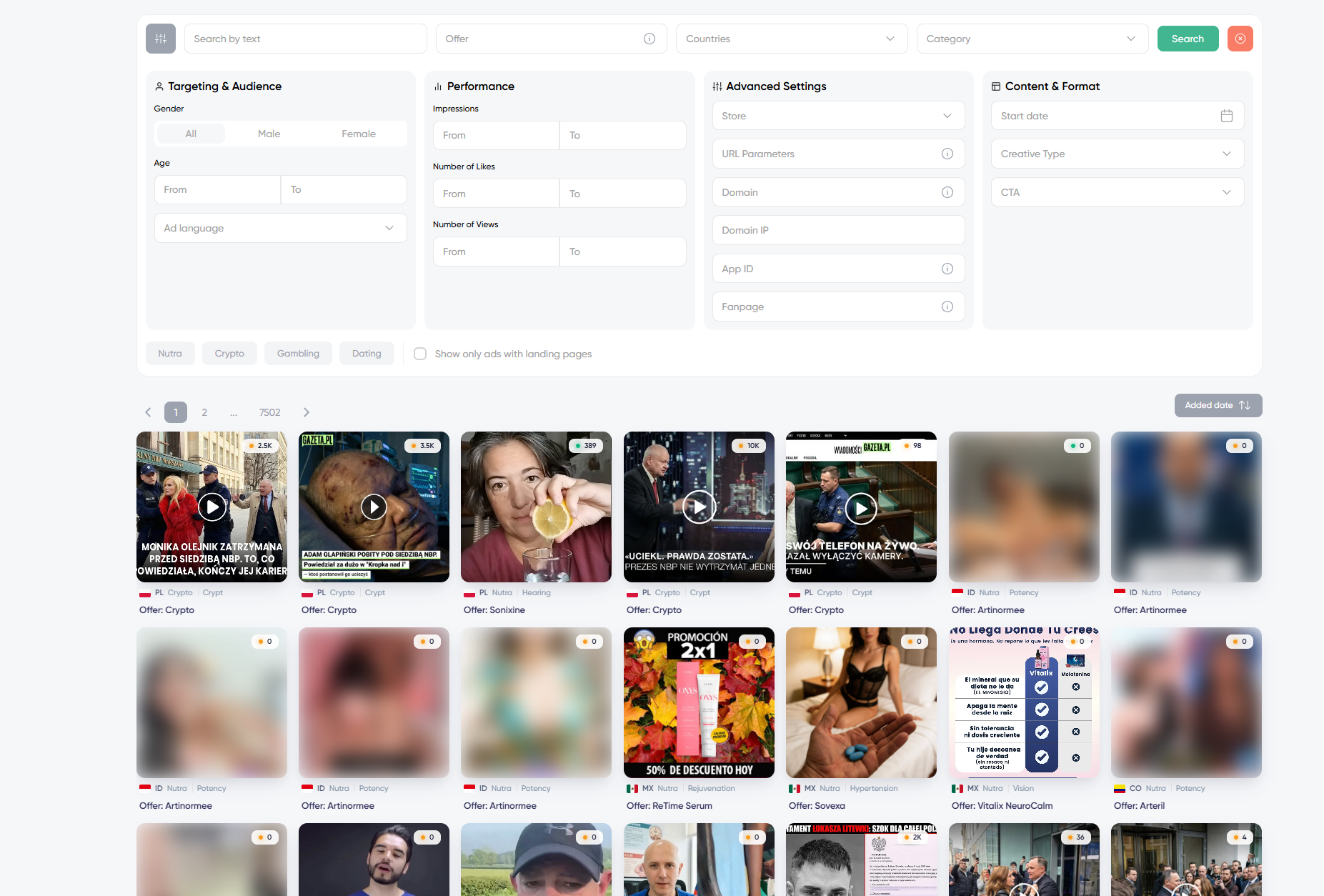Open the Sonixine lemon ad thumbnail
Screen dimensions: 1324x896
pos(536,507)
